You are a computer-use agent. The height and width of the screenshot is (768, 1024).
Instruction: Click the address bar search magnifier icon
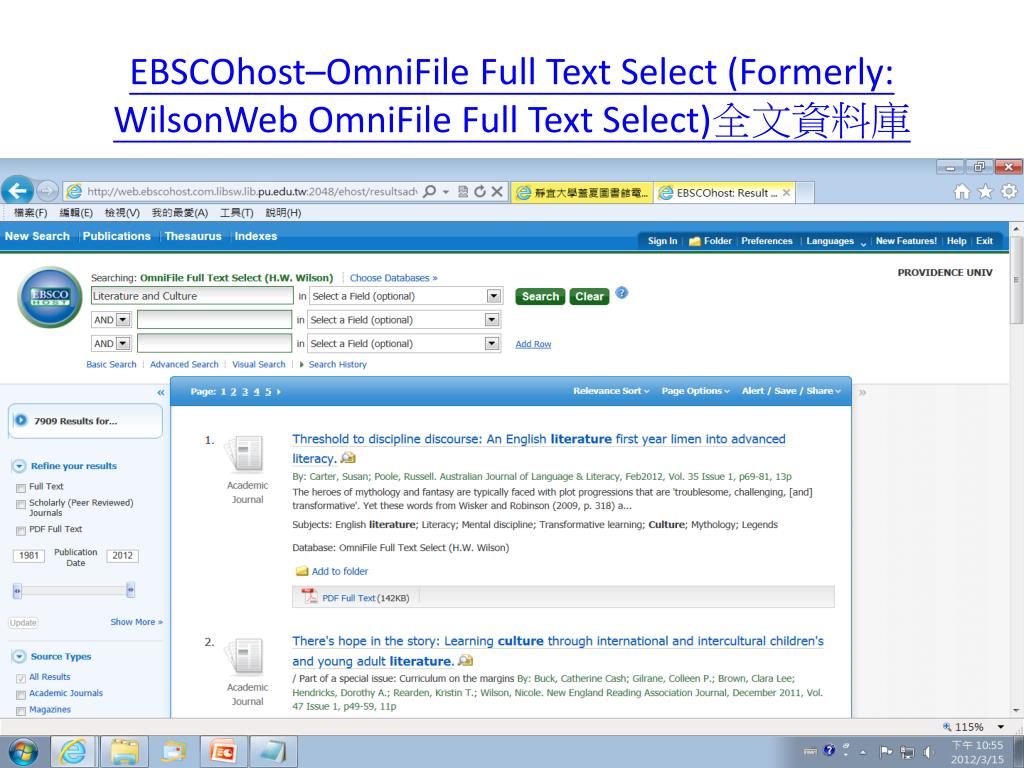[x=429, y=191]
